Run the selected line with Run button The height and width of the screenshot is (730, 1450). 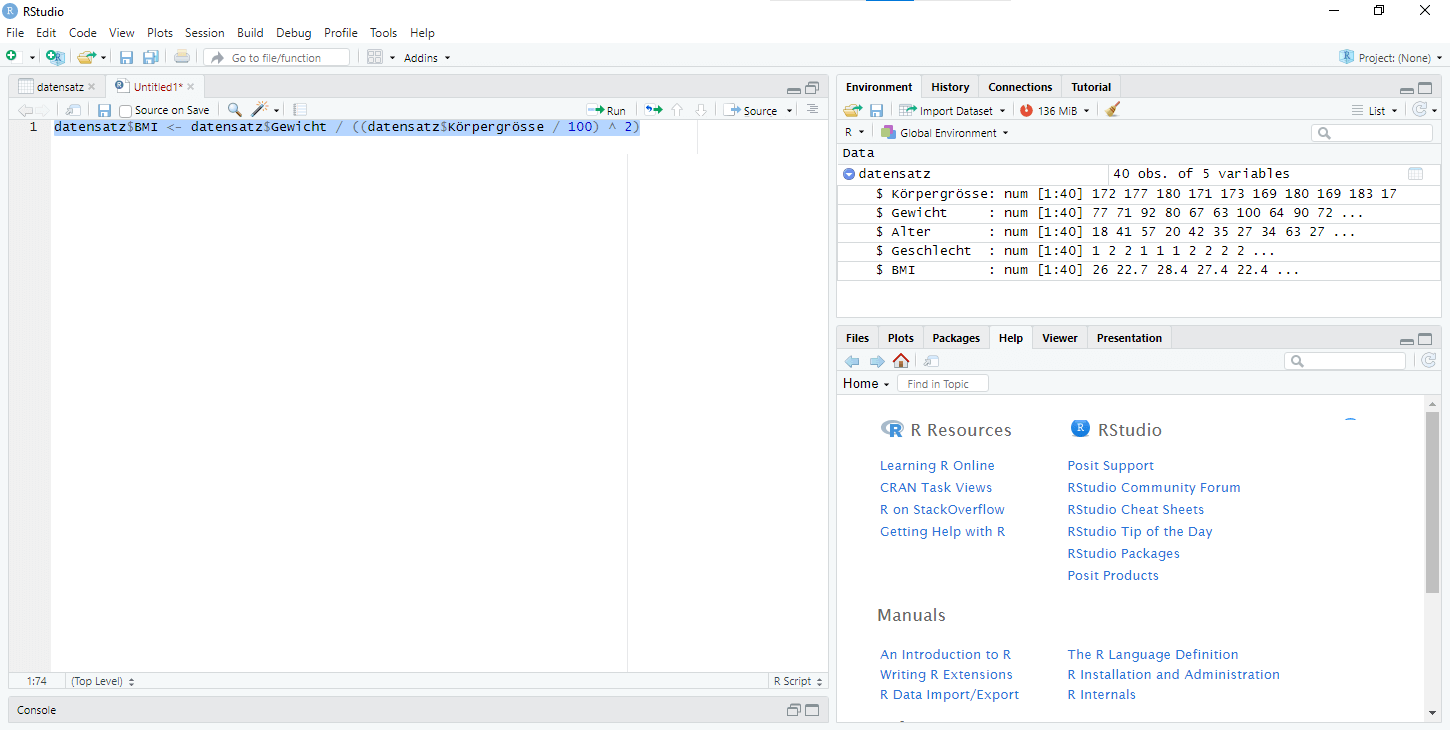(x=607, y=110)
